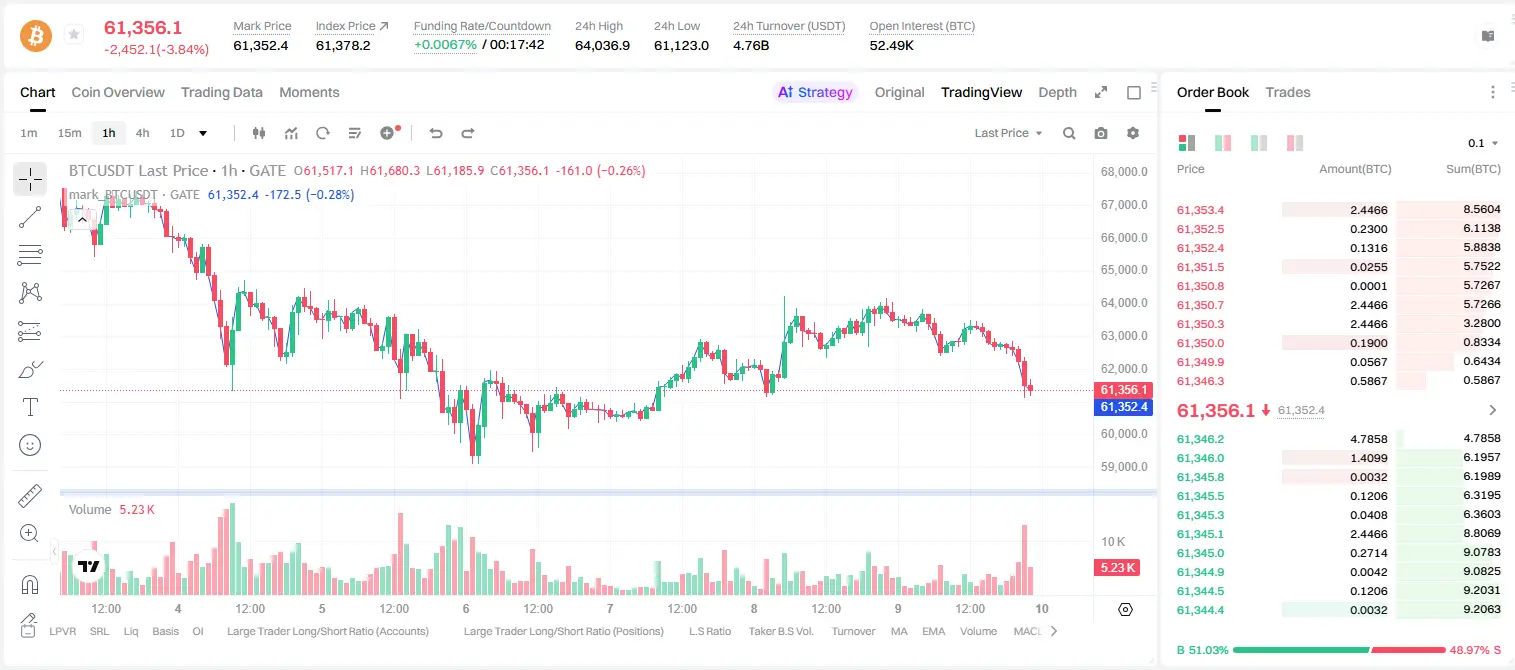Open the emoji sticker tool

(30, 445)
